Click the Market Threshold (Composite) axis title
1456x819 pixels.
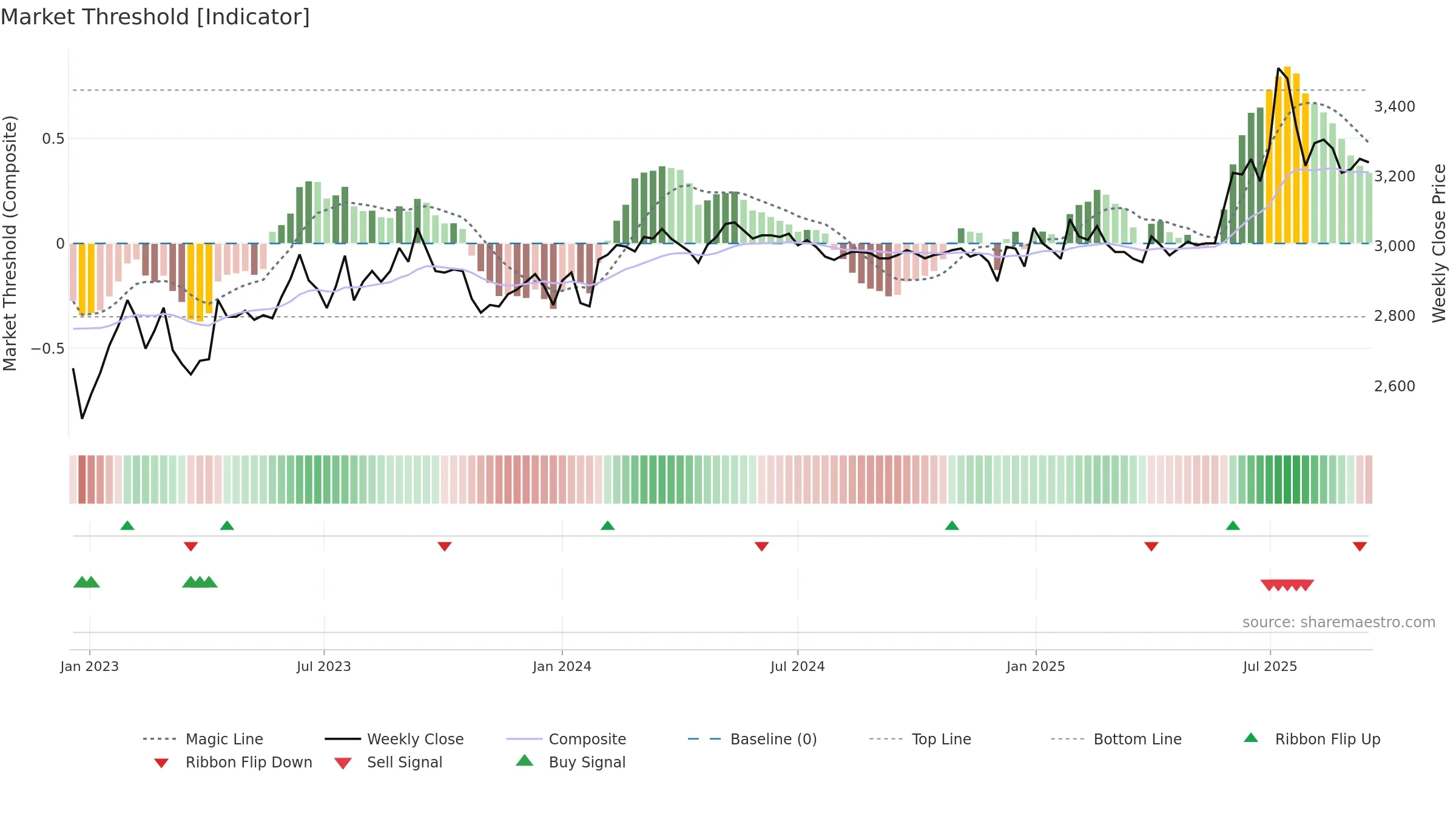click(10, 243)
